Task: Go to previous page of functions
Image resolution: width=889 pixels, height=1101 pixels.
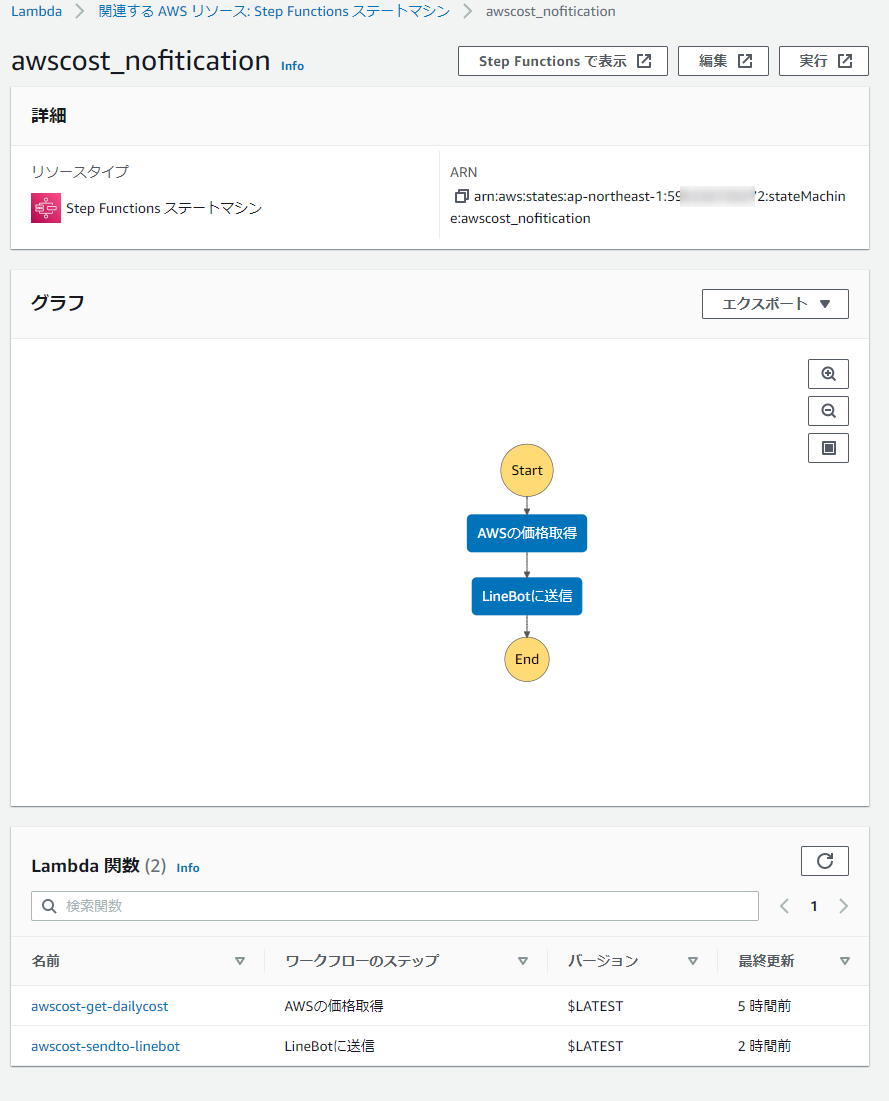Action: [784, 906]
